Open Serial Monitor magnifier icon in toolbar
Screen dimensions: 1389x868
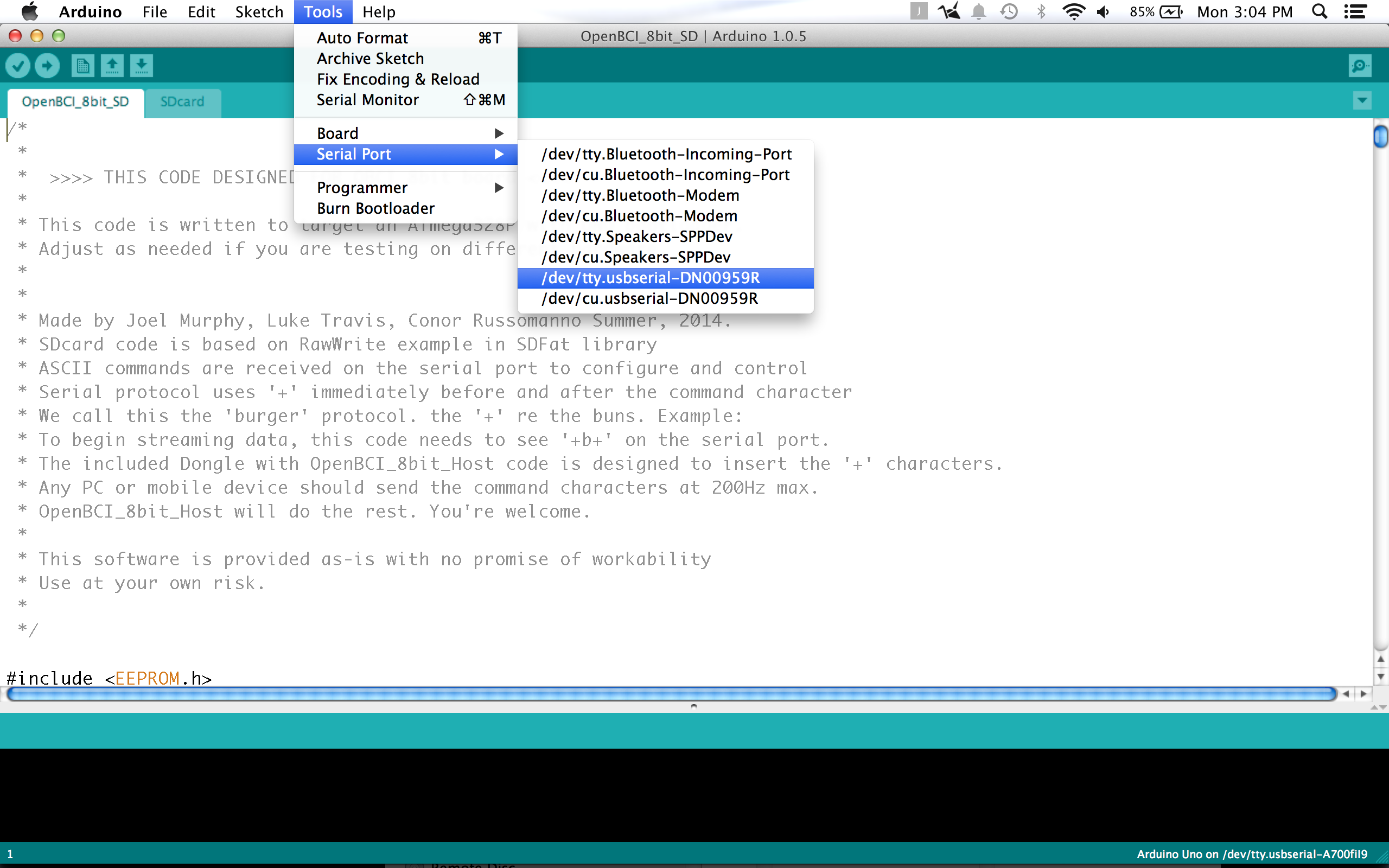point(1360,66)
